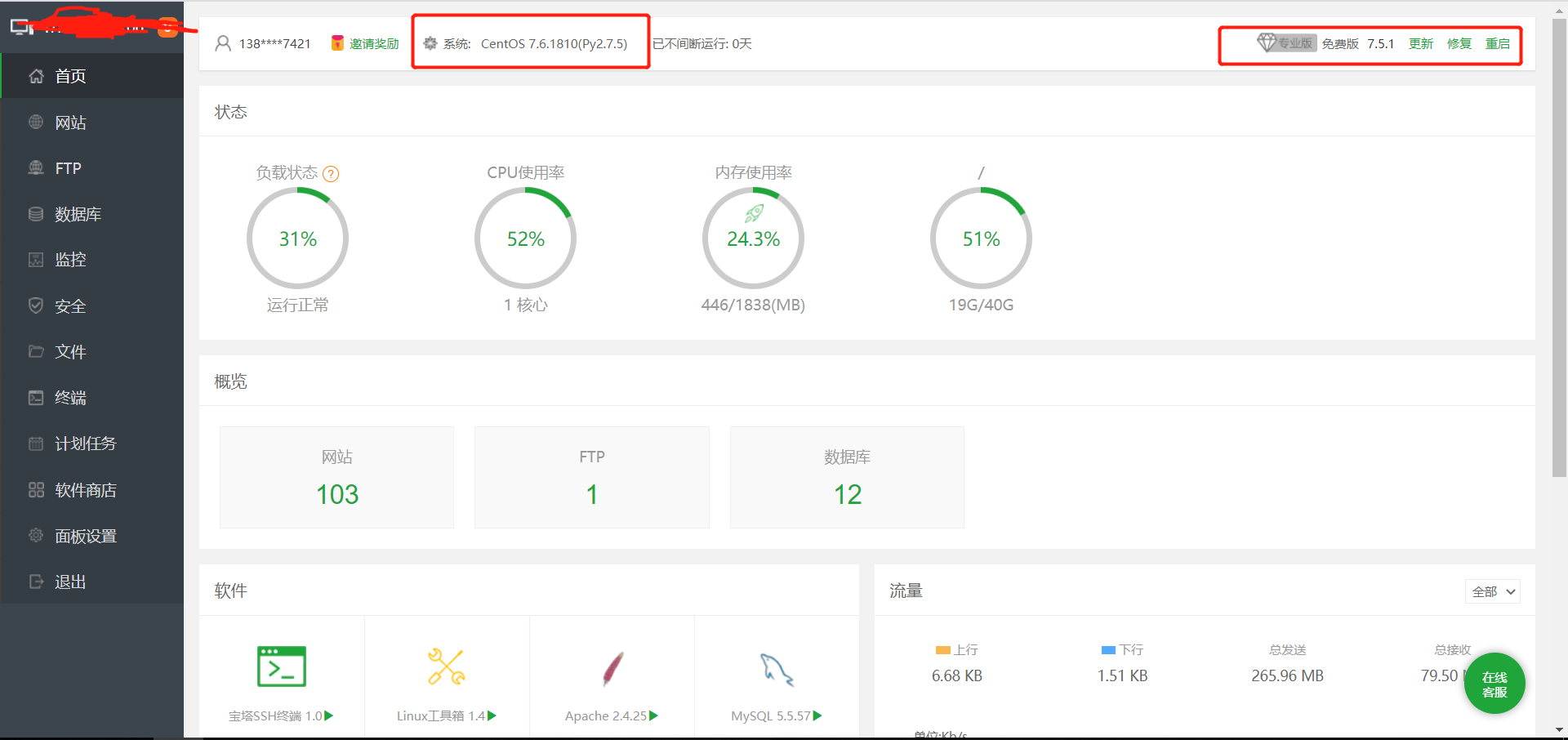1568x740 pixels.
Task: Click the FTP globe icon in sidebar
Action: coord(36,167)
